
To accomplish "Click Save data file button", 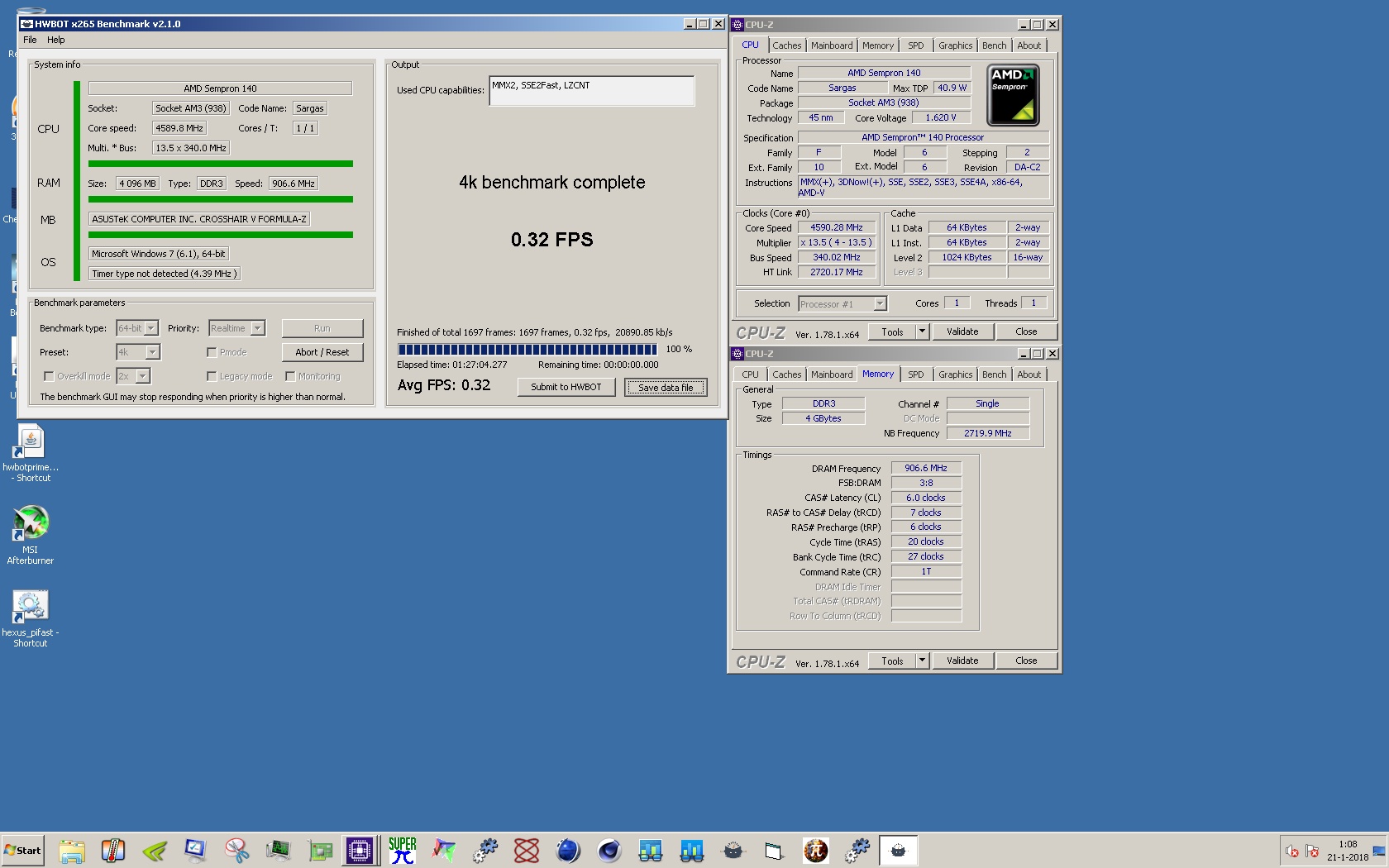I will [666, 387].
